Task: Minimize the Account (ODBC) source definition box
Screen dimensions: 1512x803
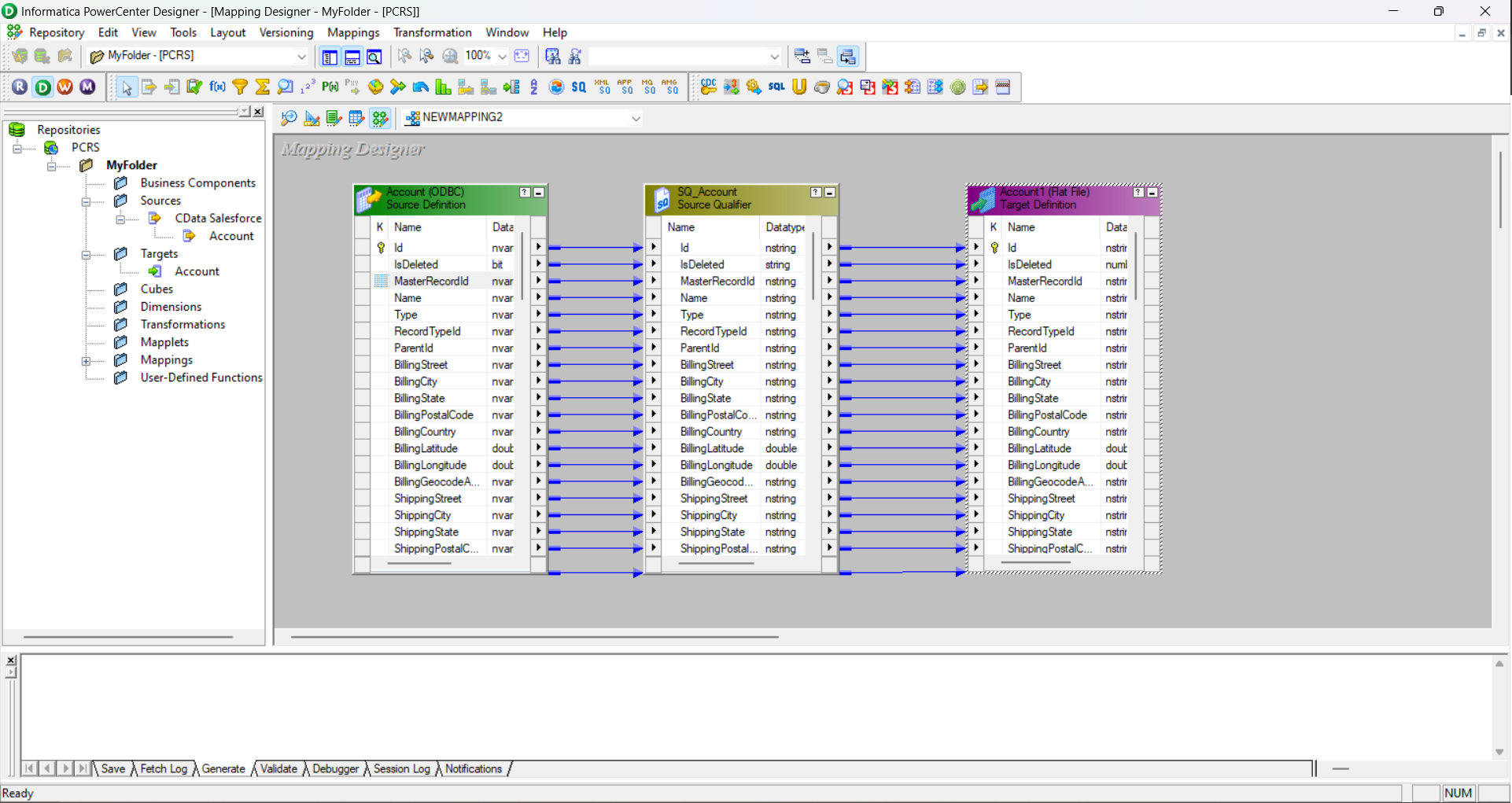Action: pos(539,192)
